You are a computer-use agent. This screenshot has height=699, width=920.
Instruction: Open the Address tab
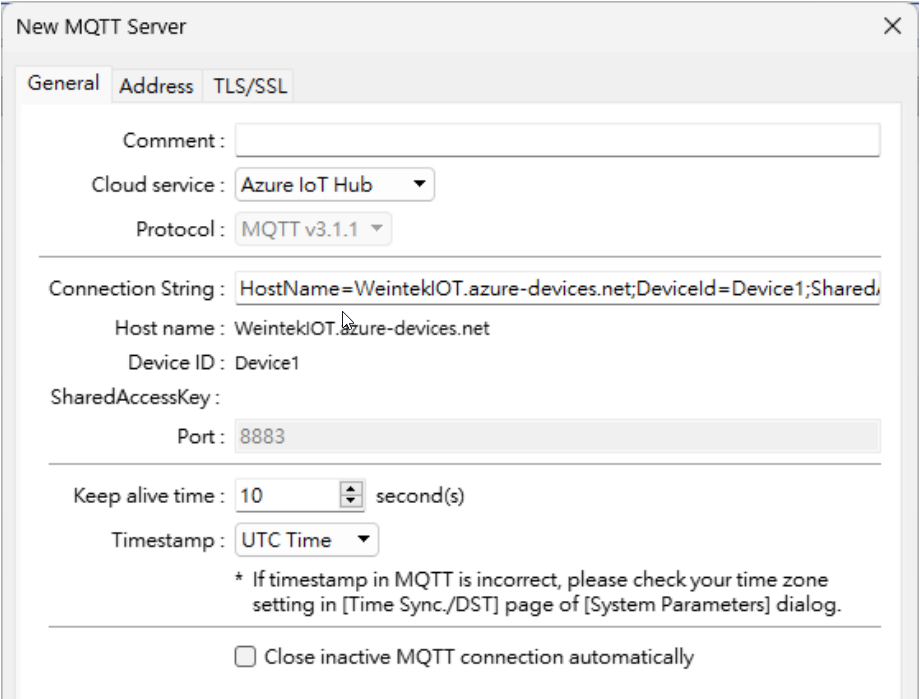(156, 86)
